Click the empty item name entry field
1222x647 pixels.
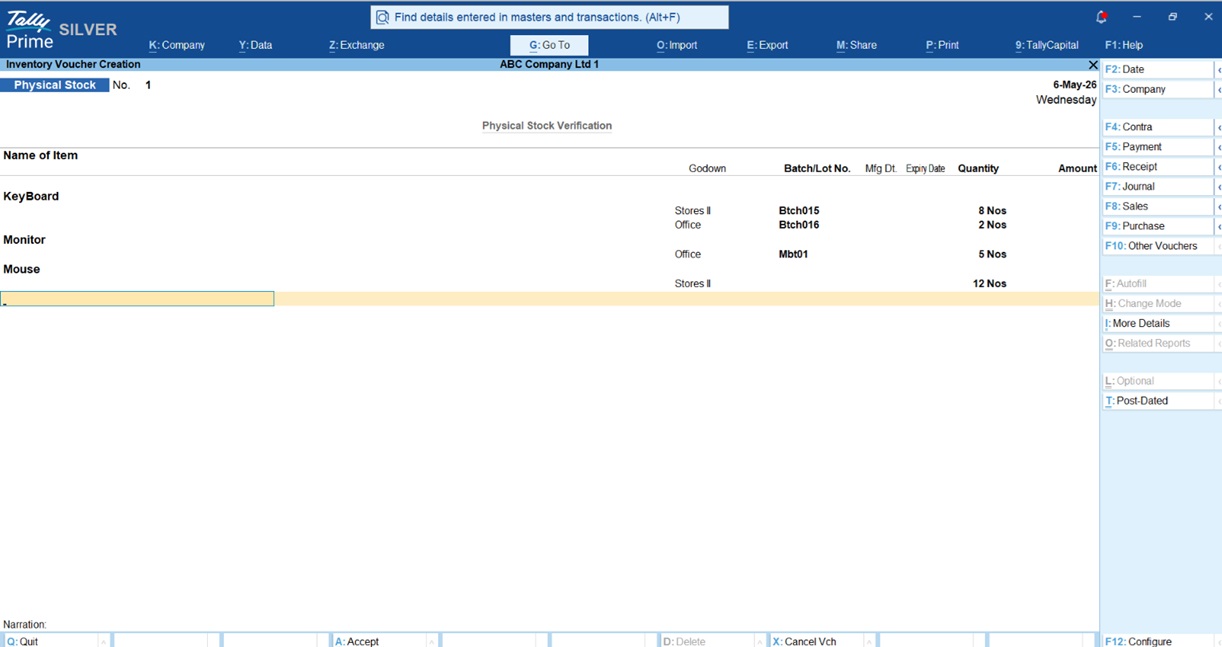pyautogui.click(x=137, y=299)
